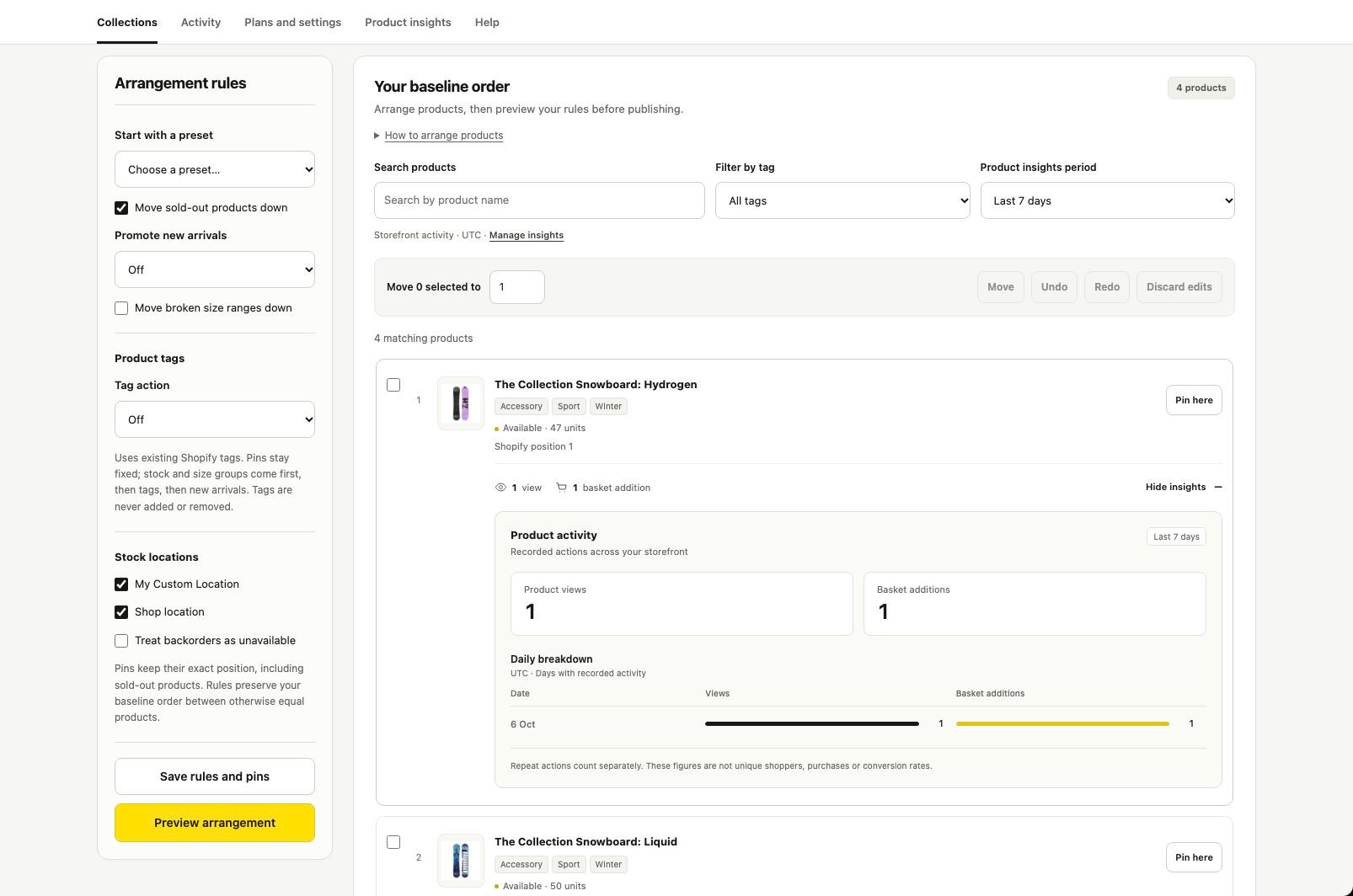Uncheck Shop location stock location
1353x896 pixels.
(x=121, y=612)
